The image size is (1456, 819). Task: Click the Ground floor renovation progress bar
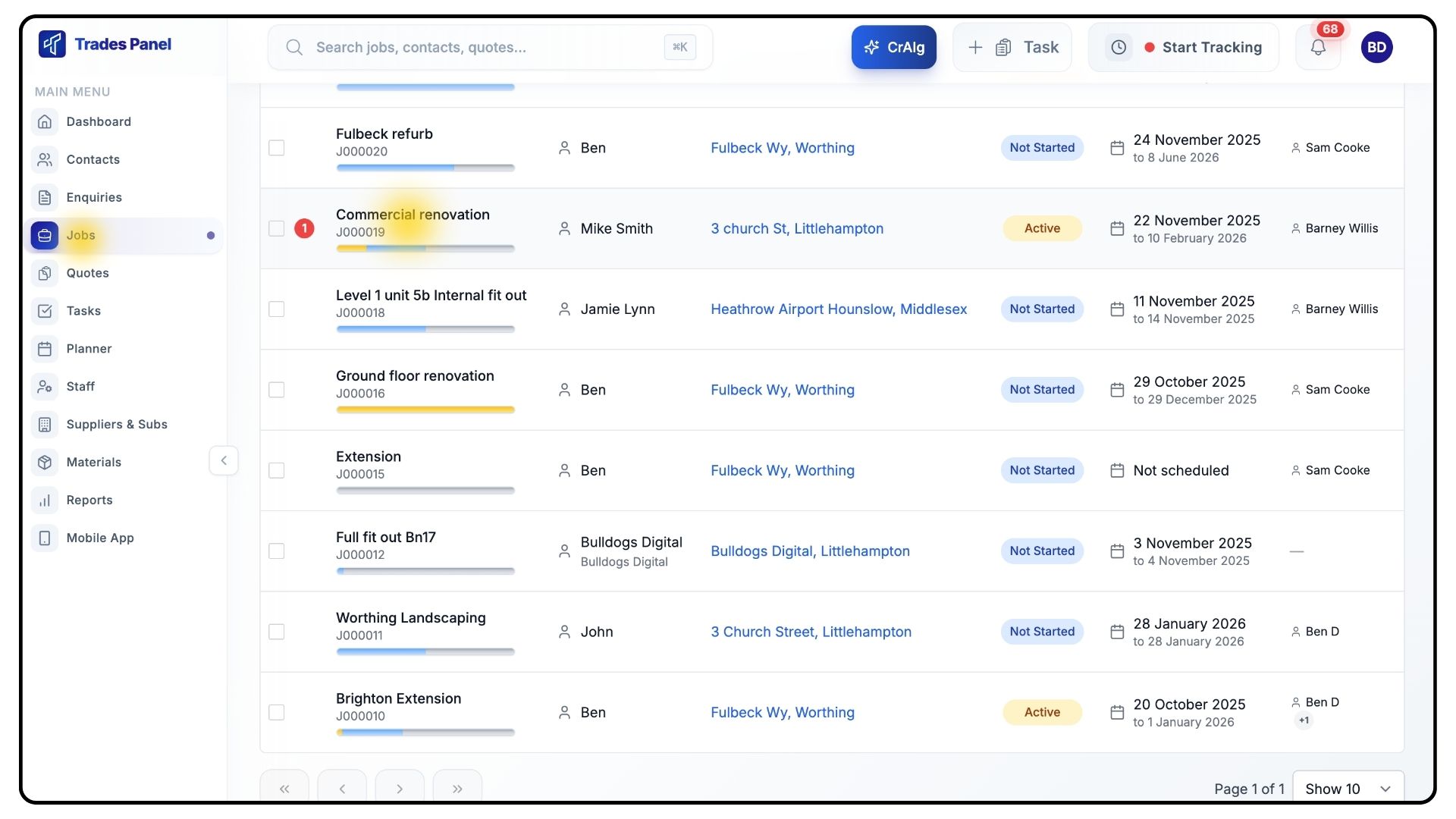[425, 410]
